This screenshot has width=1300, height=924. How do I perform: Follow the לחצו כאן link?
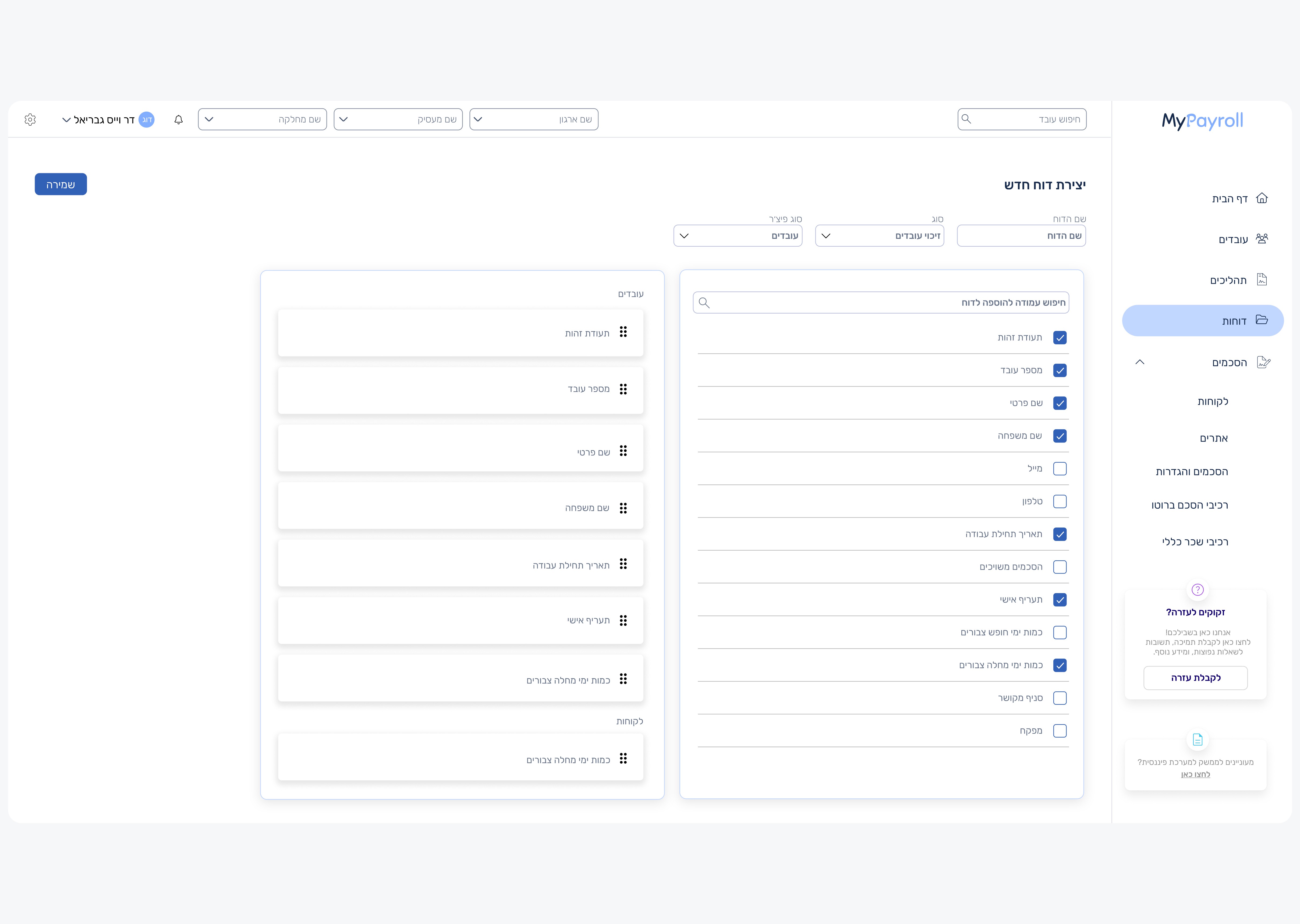coord(1195,774)
